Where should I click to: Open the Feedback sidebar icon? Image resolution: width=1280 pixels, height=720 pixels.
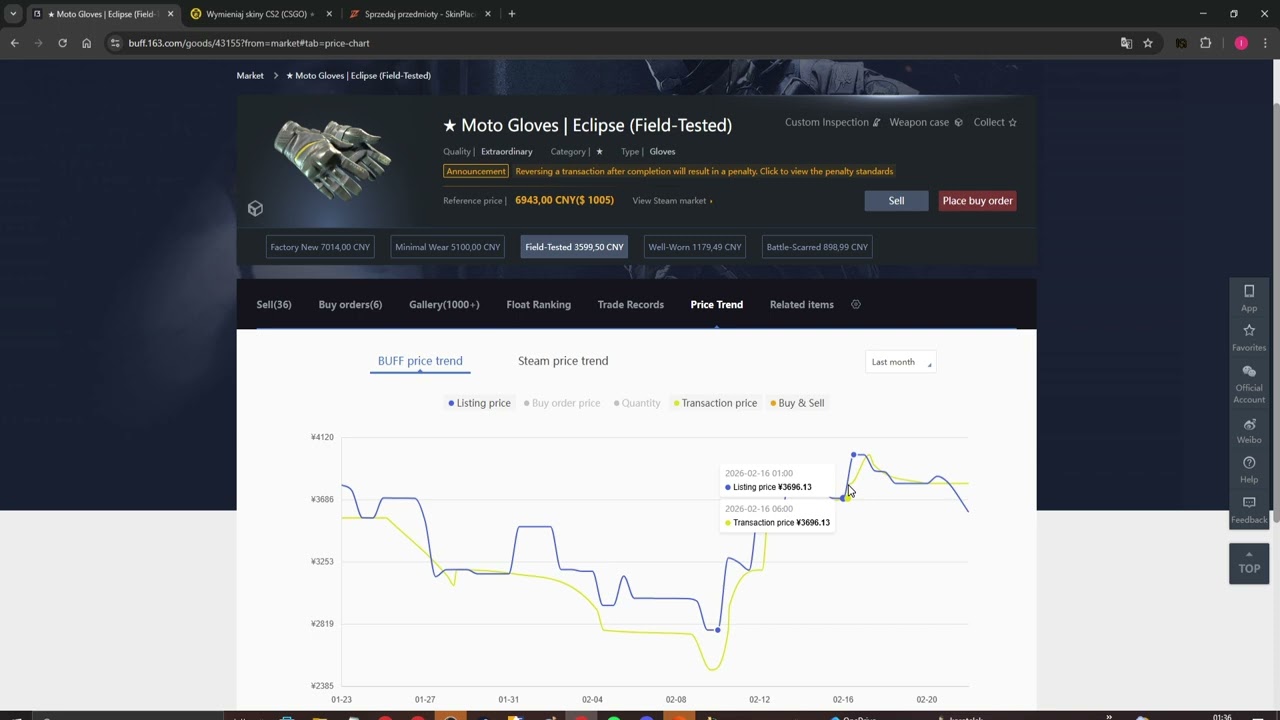1249,510
